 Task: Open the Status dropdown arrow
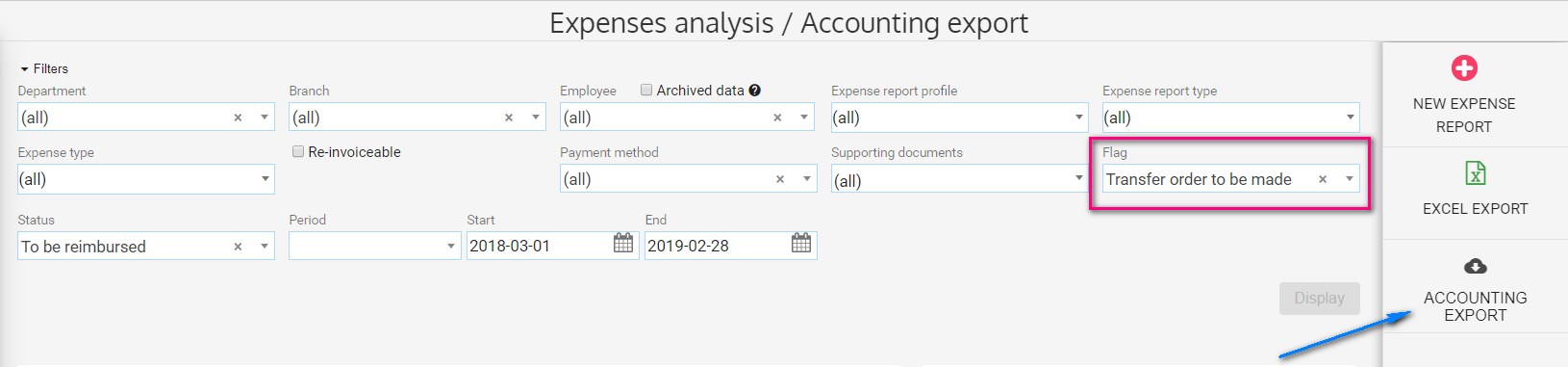pyautogui.click(x=265, y=247)
